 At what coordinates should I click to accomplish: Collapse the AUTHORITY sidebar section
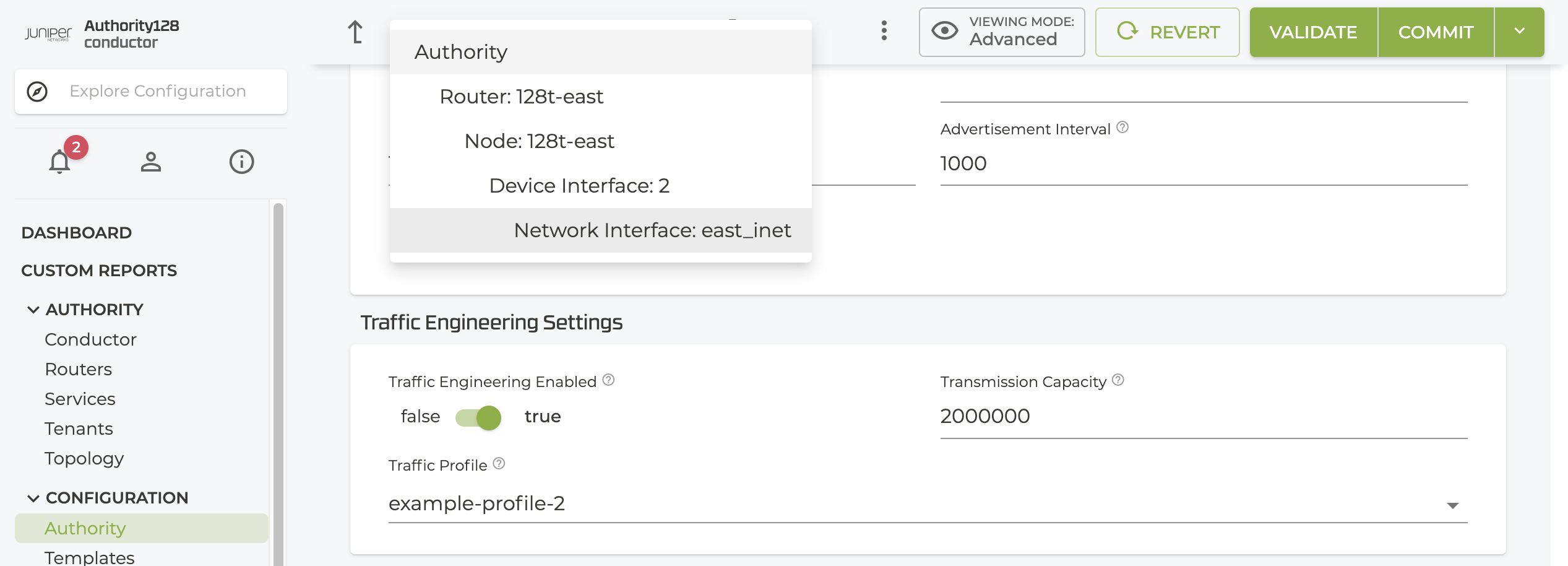tap(33, 310)
